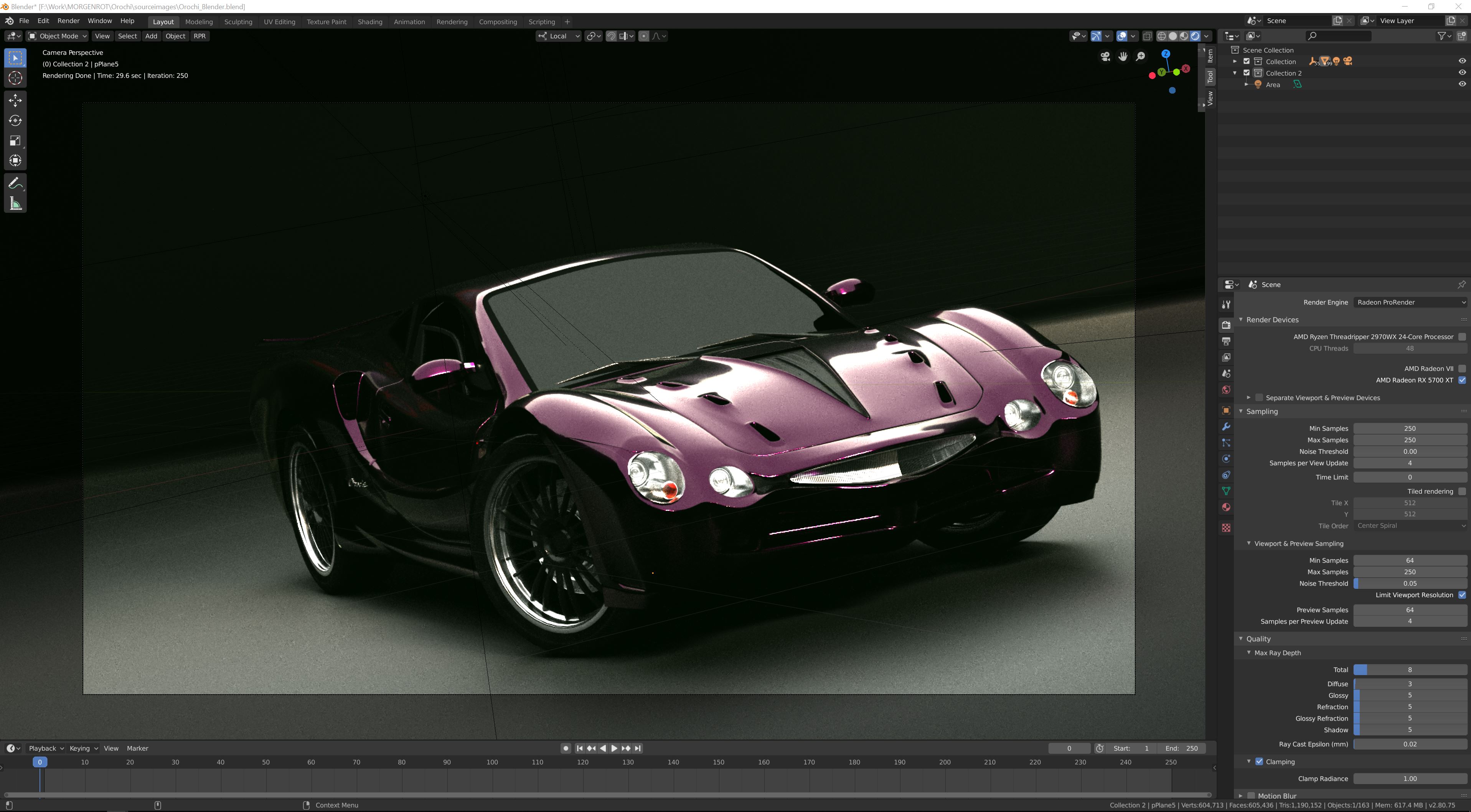Open the Particles properties tab icon

coord(1226,443)
